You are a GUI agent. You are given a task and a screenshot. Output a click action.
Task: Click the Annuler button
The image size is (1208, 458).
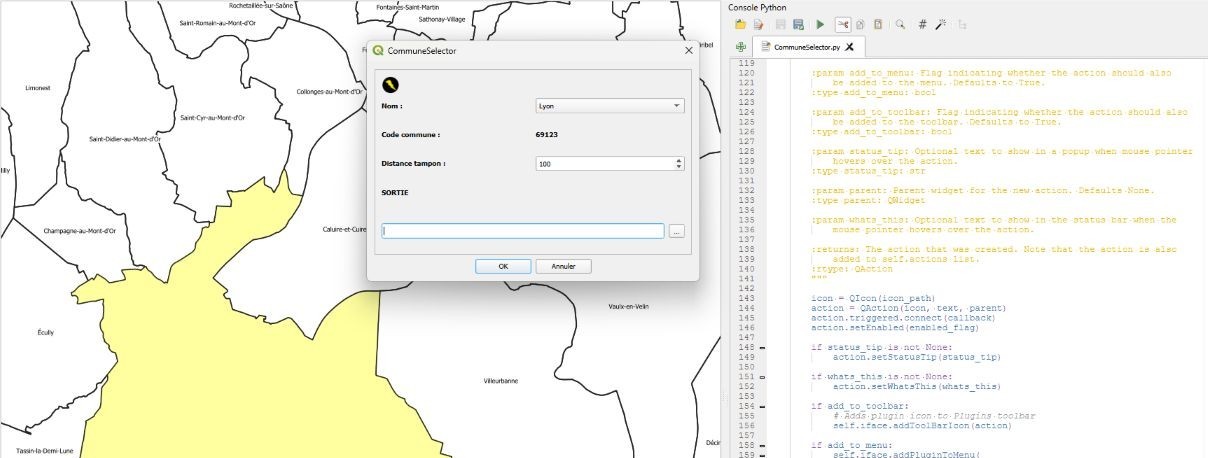pos(564,267)
